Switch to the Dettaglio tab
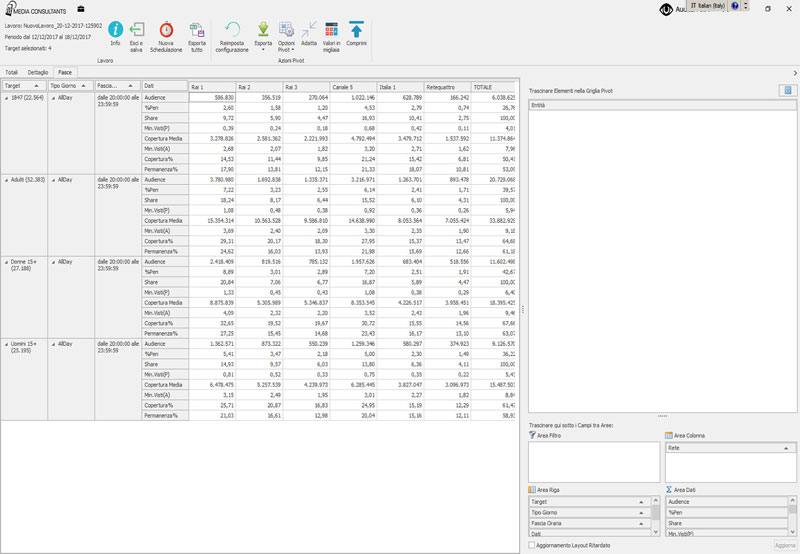This screenshot has width=800, height=554. [x=38, y=73]
